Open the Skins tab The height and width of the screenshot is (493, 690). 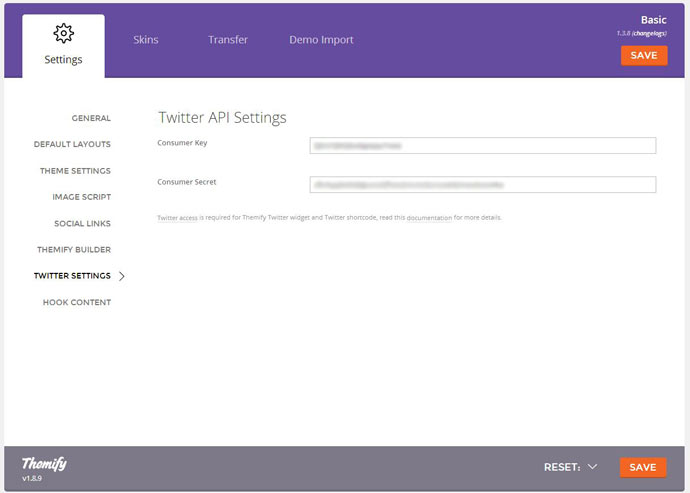click(x=146, y=40)
